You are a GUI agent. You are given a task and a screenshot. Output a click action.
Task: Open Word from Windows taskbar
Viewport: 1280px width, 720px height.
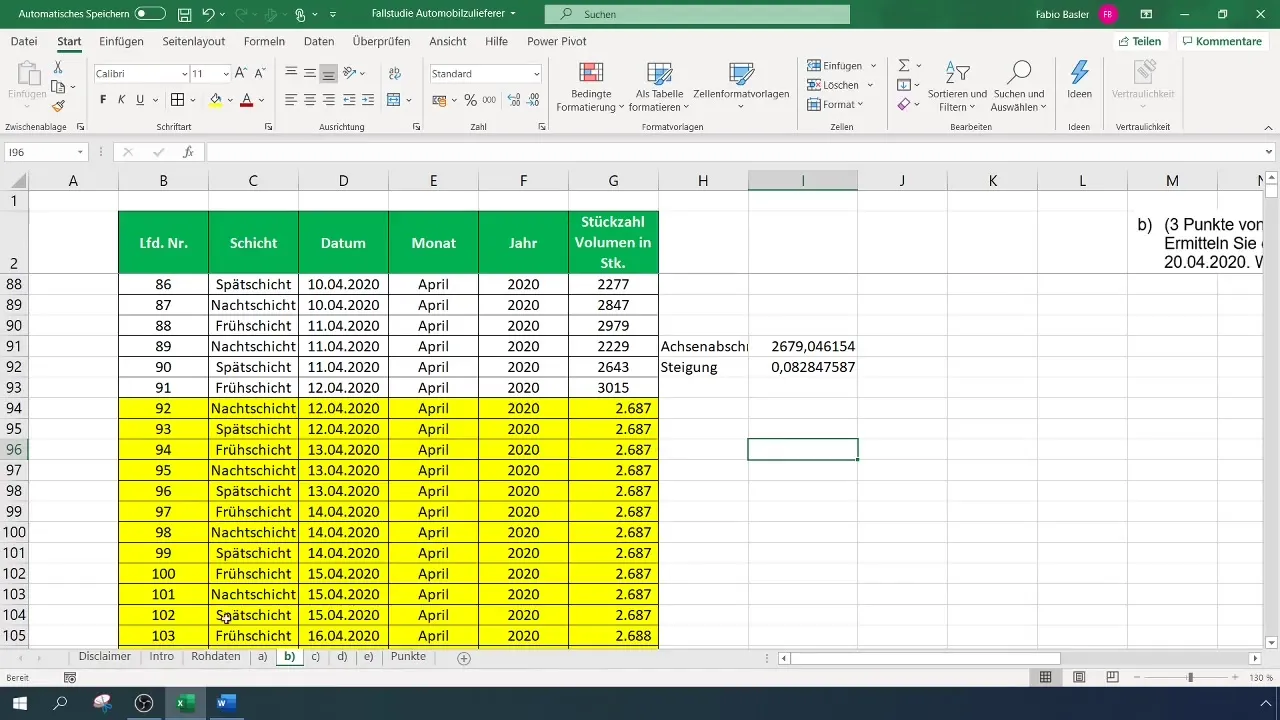tap(226, 703)
